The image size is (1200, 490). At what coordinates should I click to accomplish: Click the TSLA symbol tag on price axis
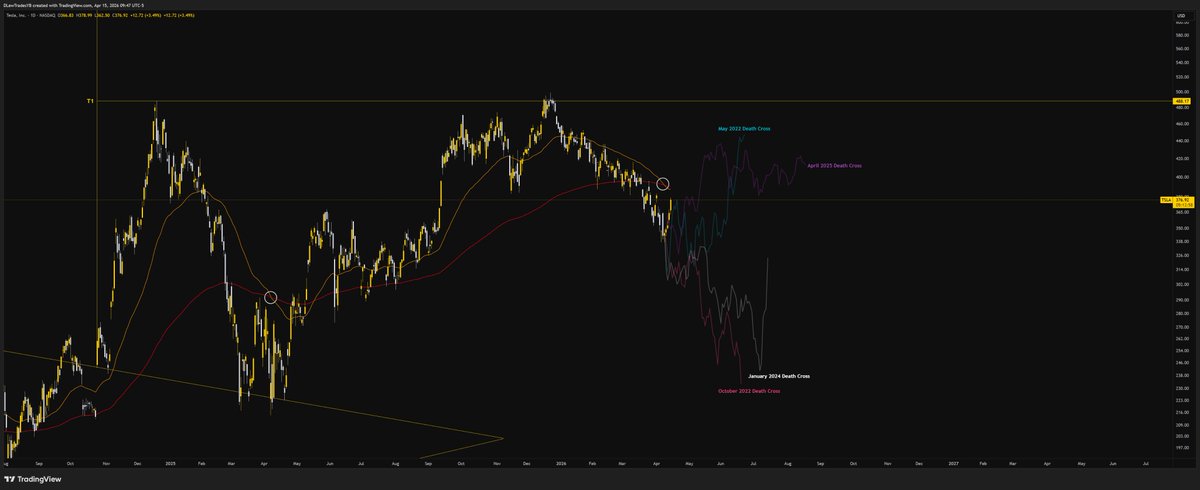[x=1165, y=200]
